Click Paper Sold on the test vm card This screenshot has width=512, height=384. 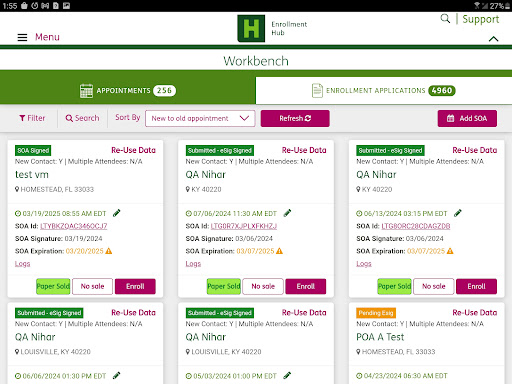tap(53, 286)
